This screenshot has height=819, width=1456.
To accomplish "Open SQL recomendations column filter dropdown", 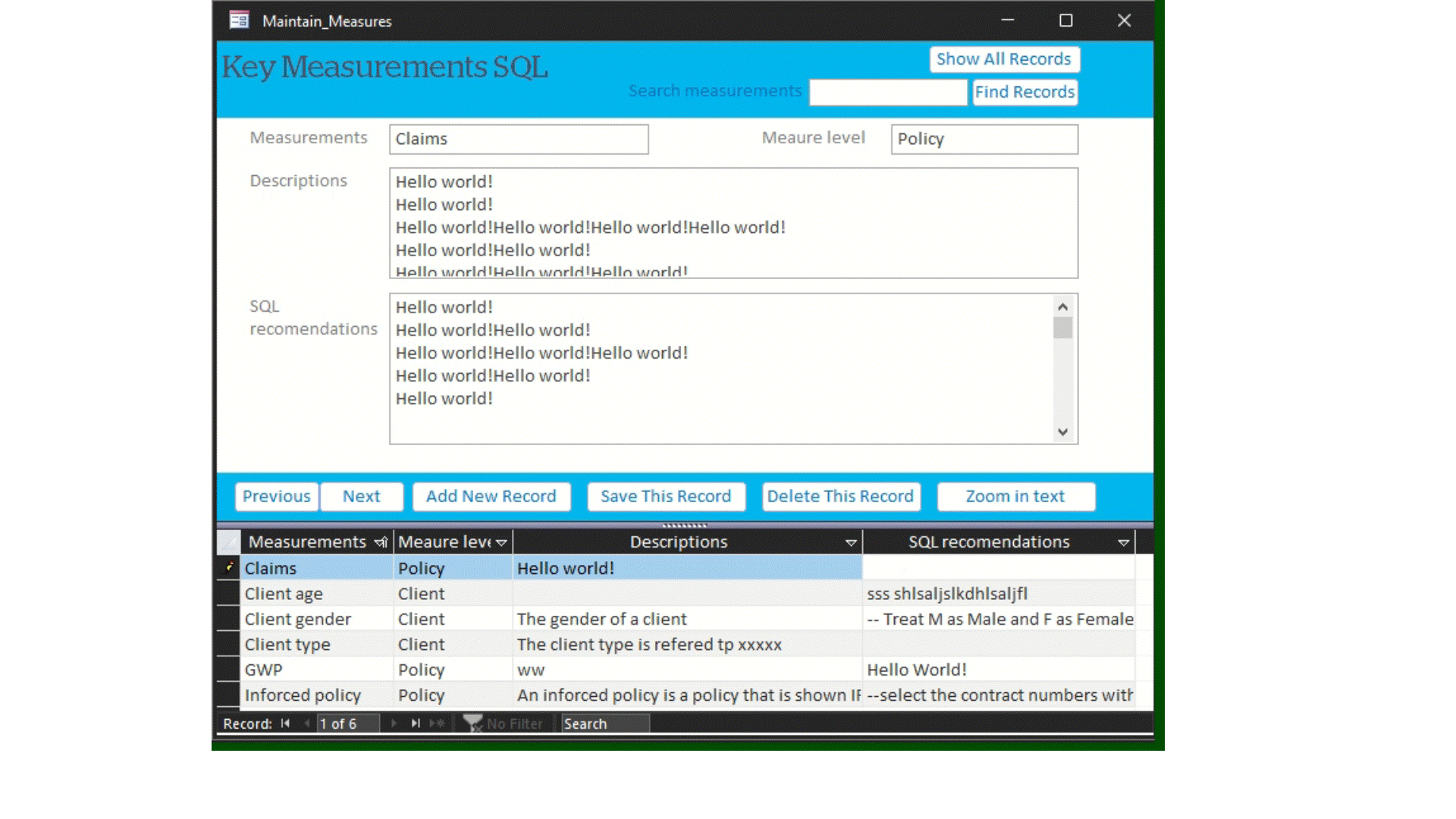I will coord(1123,542).
